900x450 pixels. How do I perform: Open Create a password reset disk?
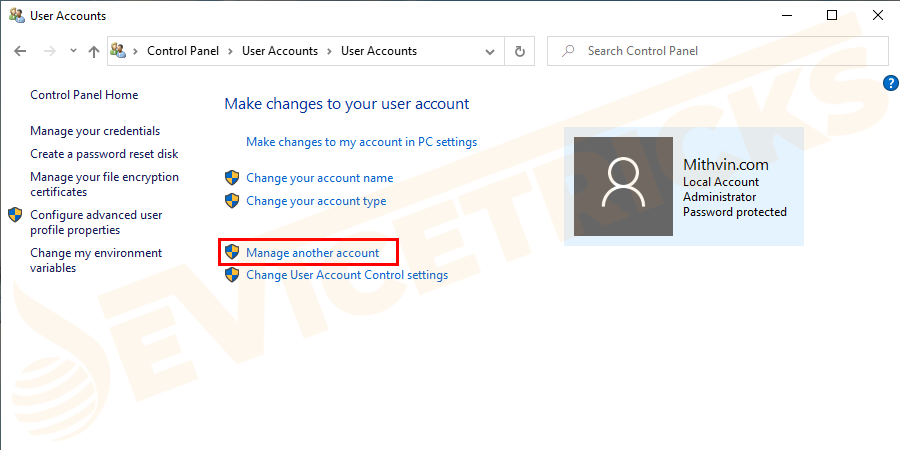coord(104,154)
